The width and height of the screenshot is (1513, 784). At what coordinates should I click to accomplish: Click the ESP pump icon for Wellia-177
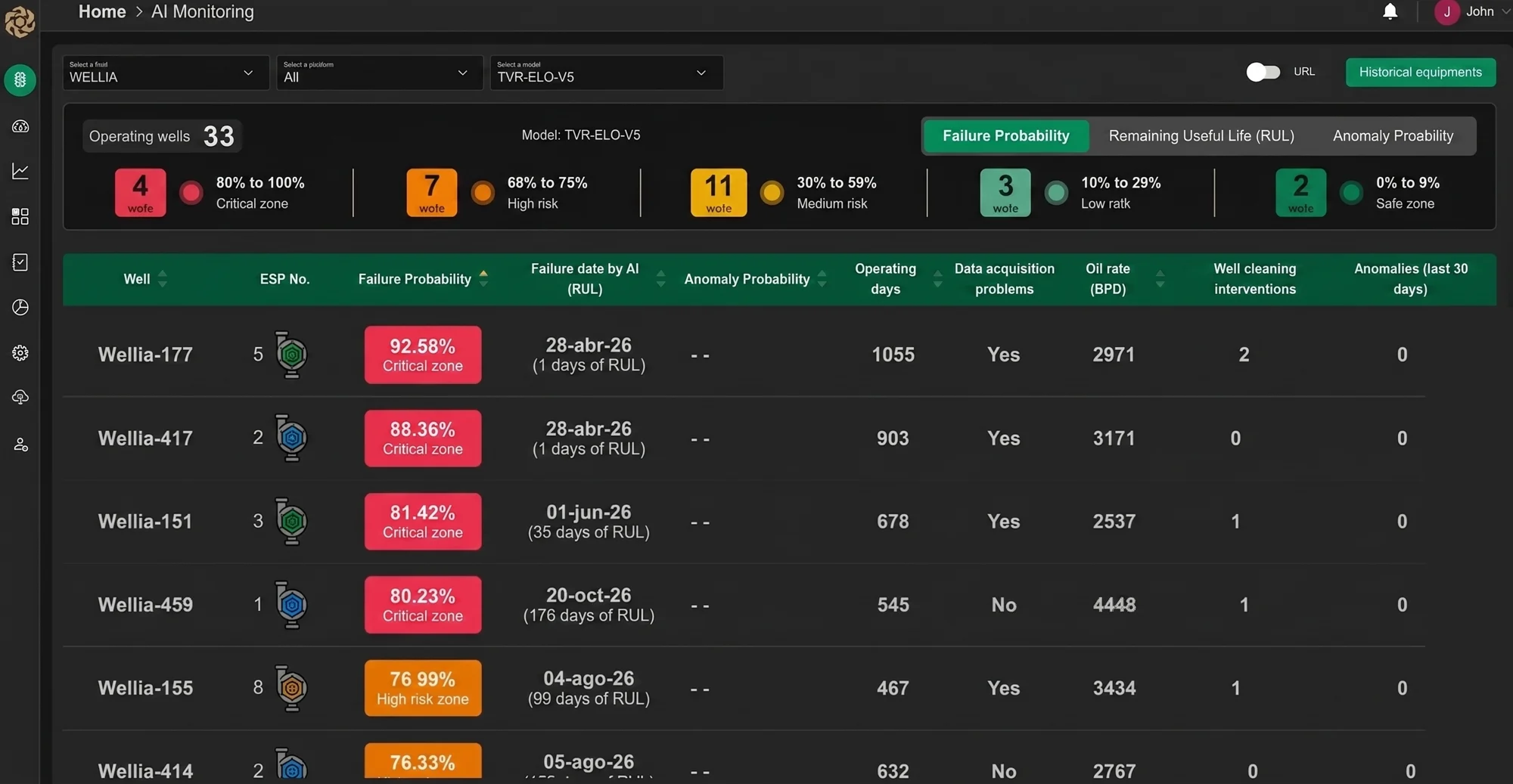[x=290, y=355]
